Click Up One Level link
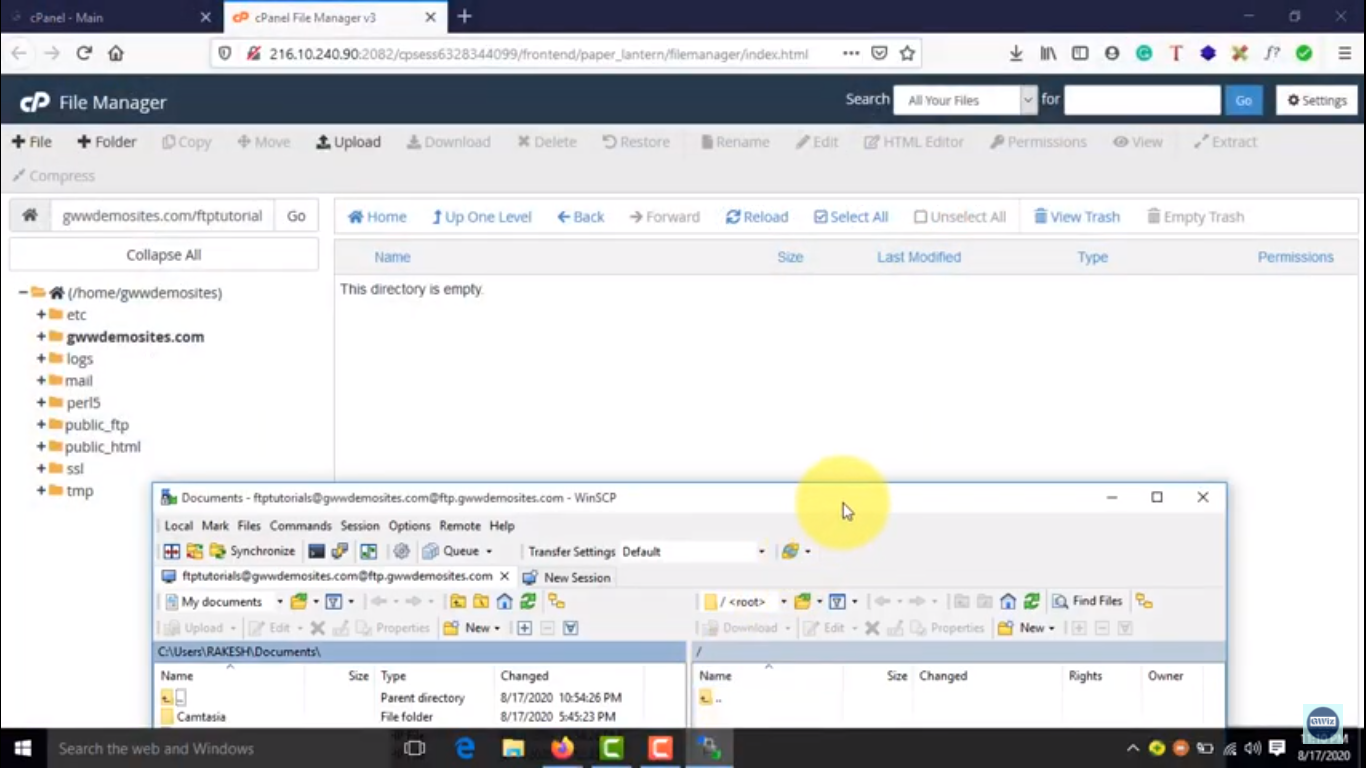 482,217
